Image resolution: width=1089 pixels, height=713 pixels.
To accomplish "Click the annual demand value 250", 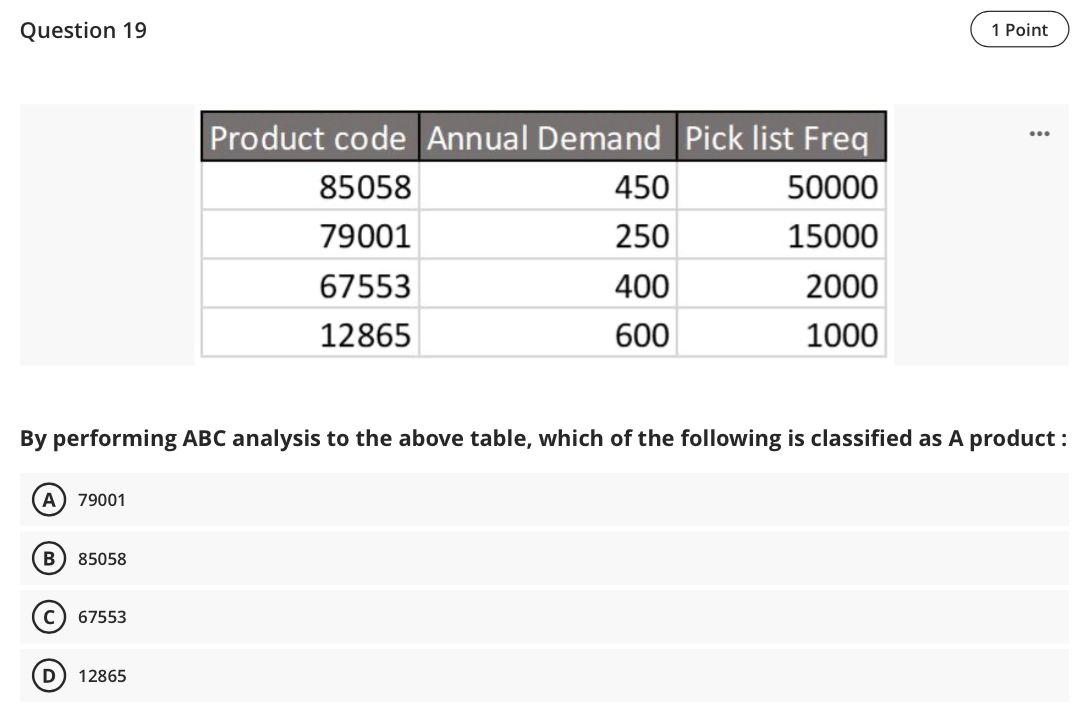I will point(644,236).
